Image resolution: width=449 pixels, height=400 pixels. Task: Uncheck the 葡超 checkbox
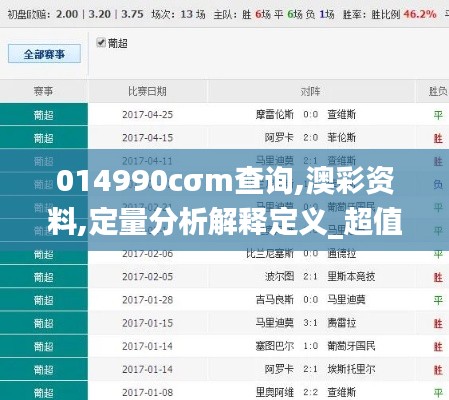(101, 43)
